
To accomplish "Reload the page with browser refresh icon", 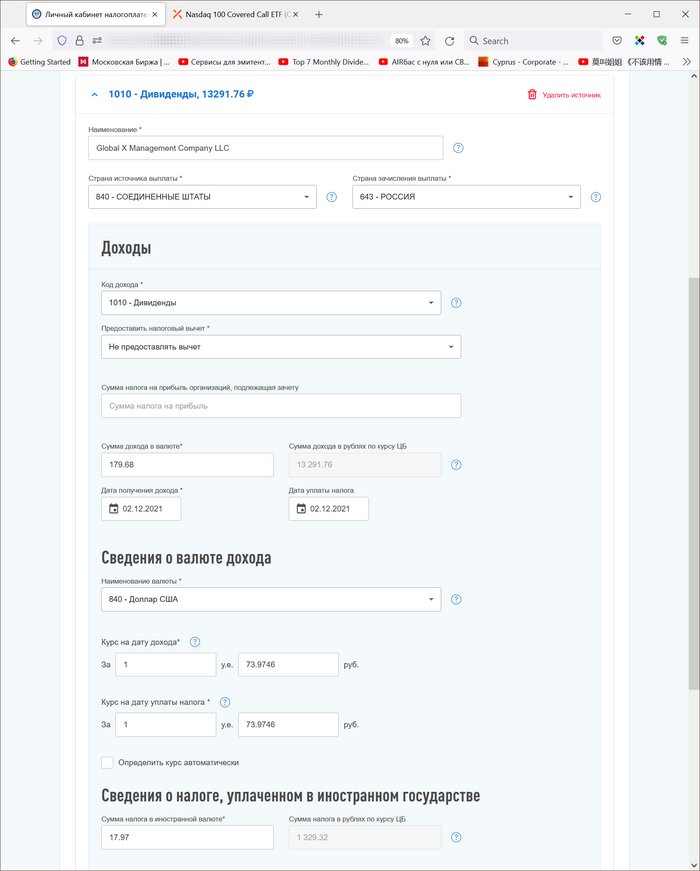I will [x=450, y=41].
